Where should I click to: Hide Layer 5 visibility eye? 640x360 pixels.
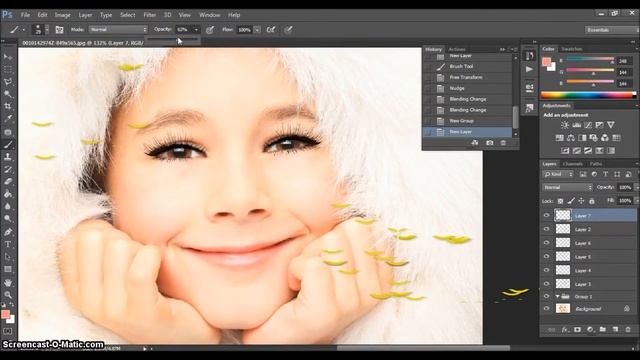click(547, 257)
